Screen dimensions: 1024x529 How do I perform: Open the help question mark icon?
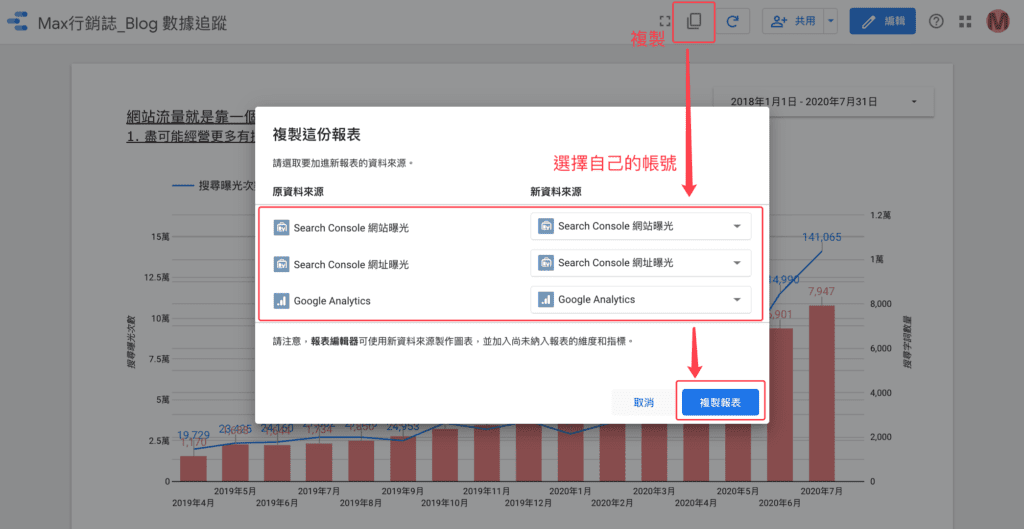(936, 21)
